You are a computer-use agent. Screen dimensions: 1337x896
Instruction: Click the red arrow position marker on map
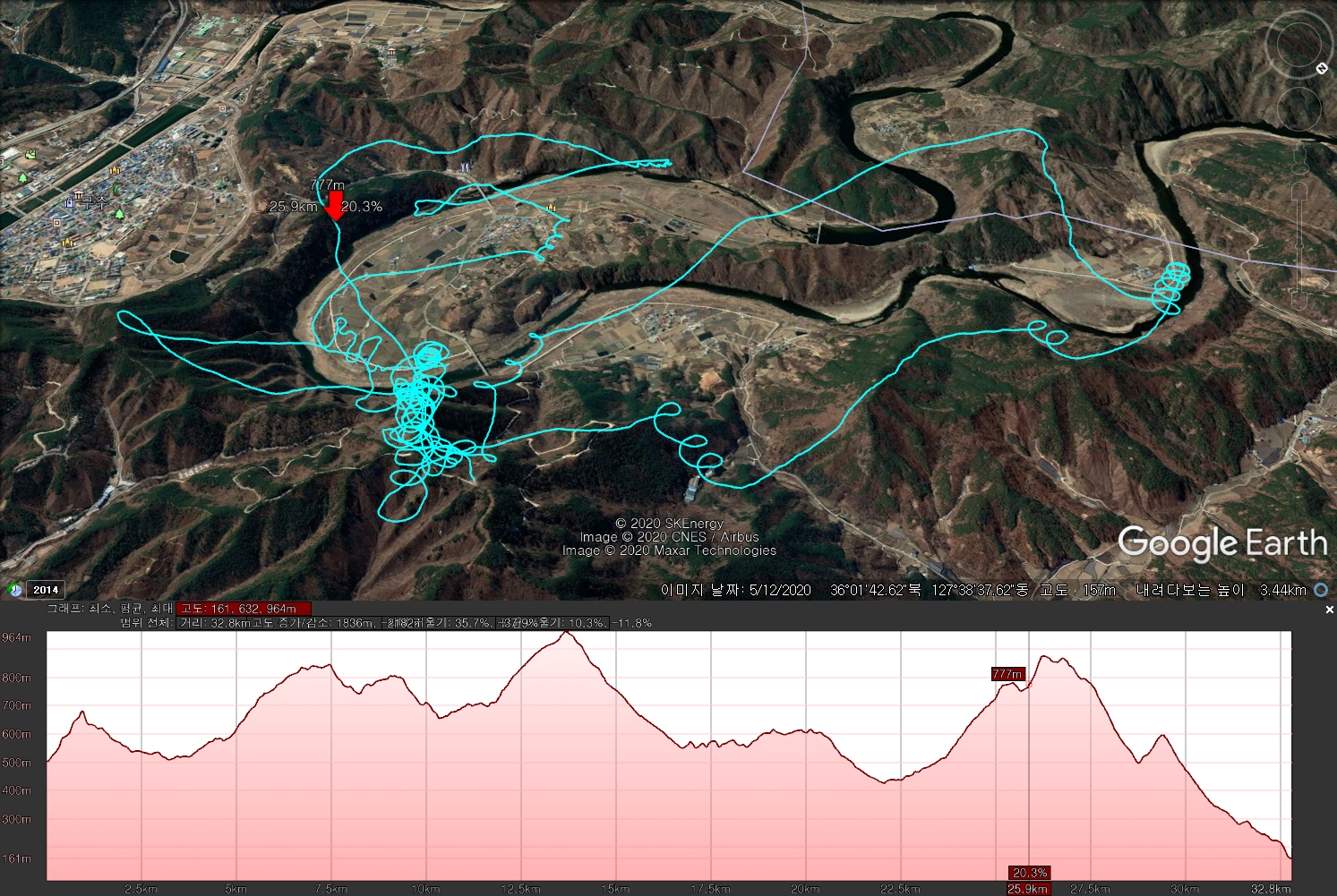335,205
